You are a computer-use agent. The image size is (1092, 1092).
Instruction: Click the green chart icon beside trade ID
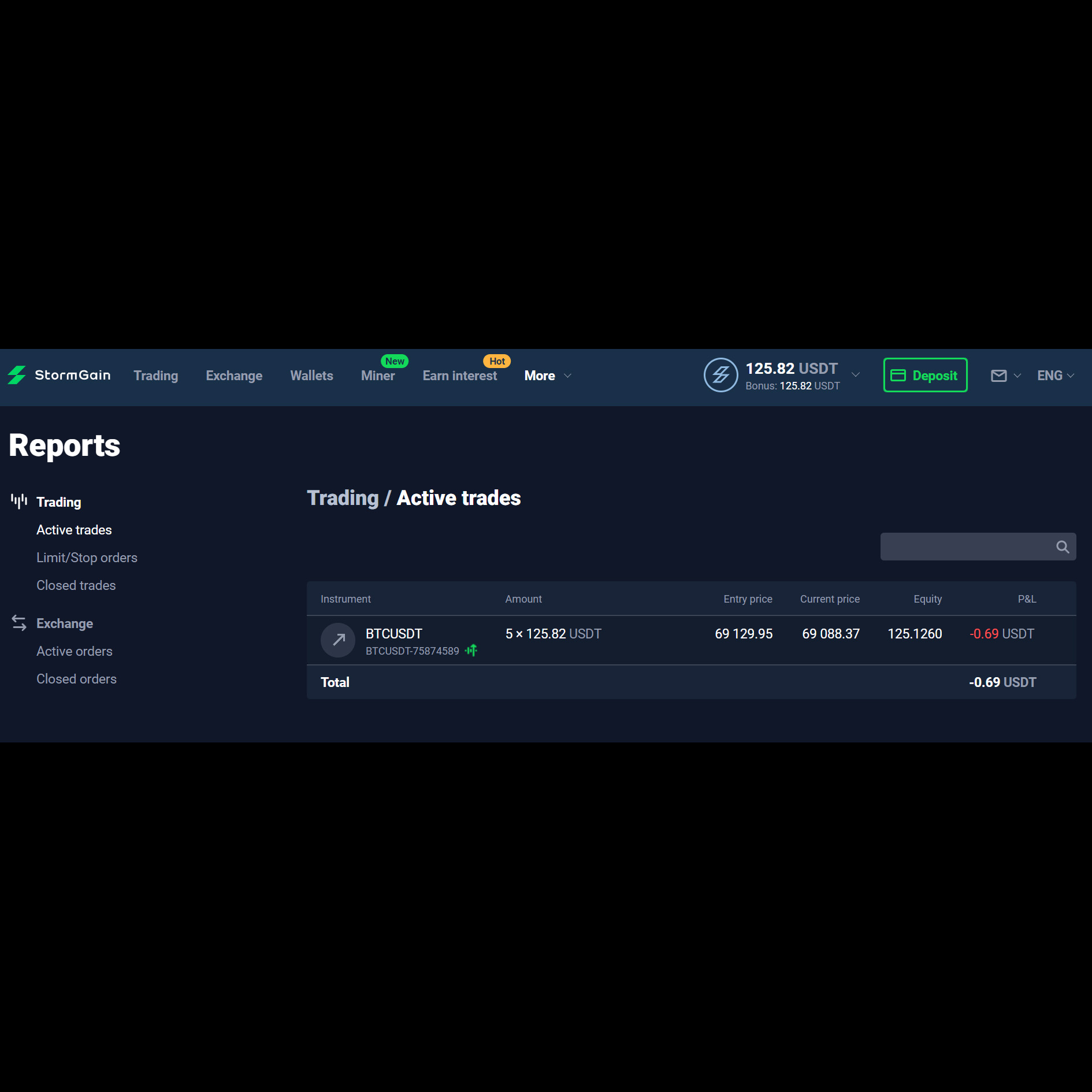(x=471, y=651)
